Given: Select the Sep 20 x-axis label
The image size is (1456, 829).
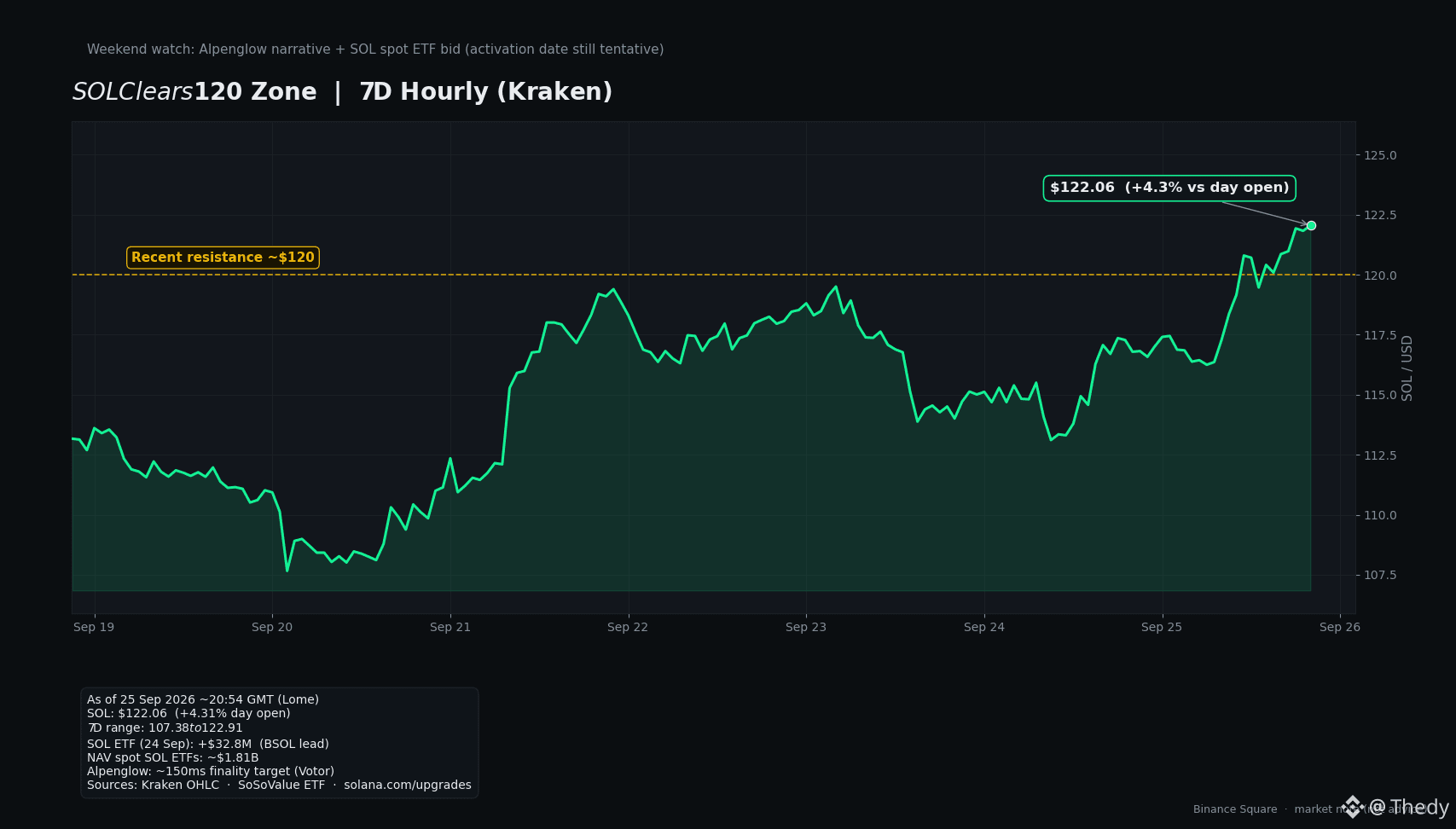Looking at the screenshot, I should coord(272,627).
